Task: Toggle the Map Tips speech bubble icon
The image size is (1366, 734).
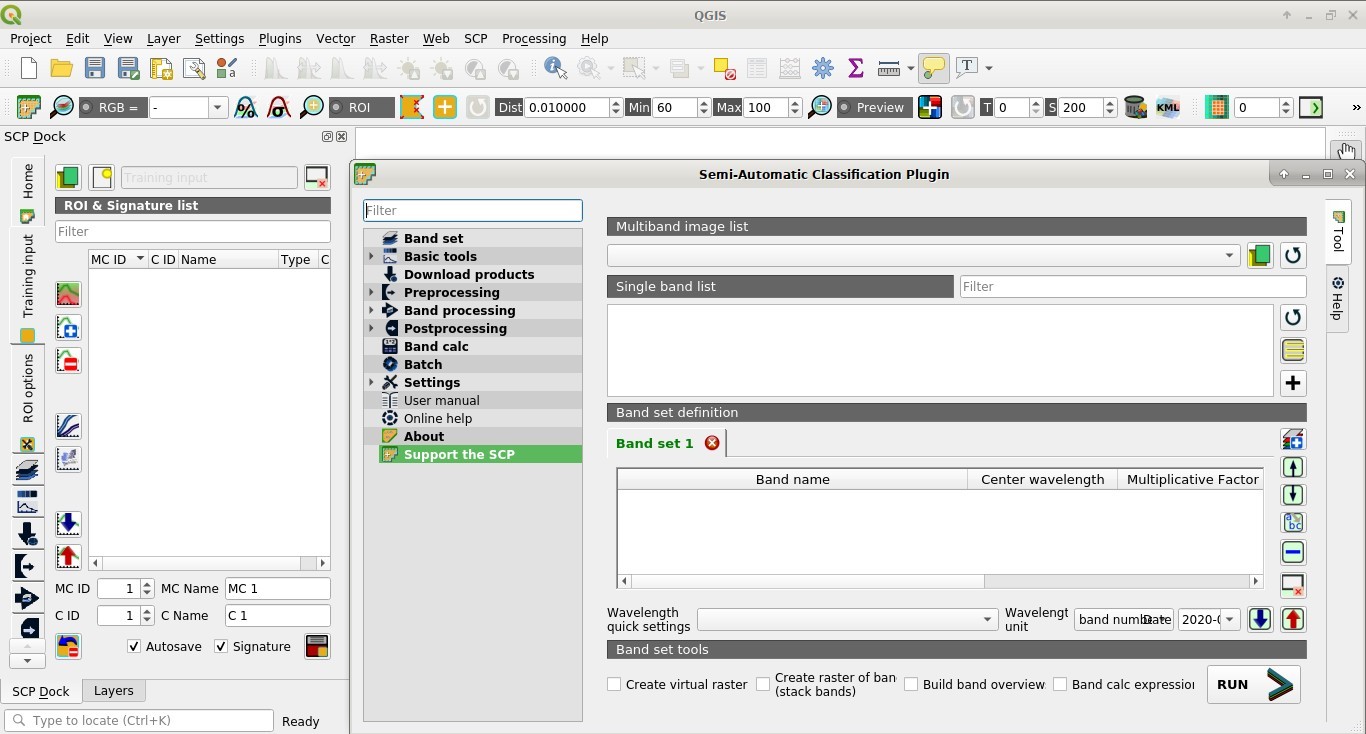Action: coord(933,68)
